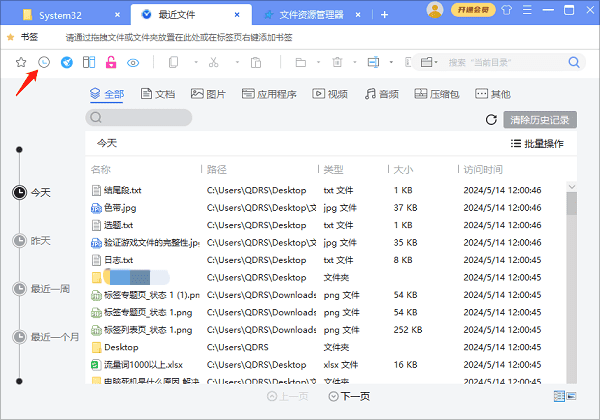Open the dropdown next to copy icon

coord(196,62)
